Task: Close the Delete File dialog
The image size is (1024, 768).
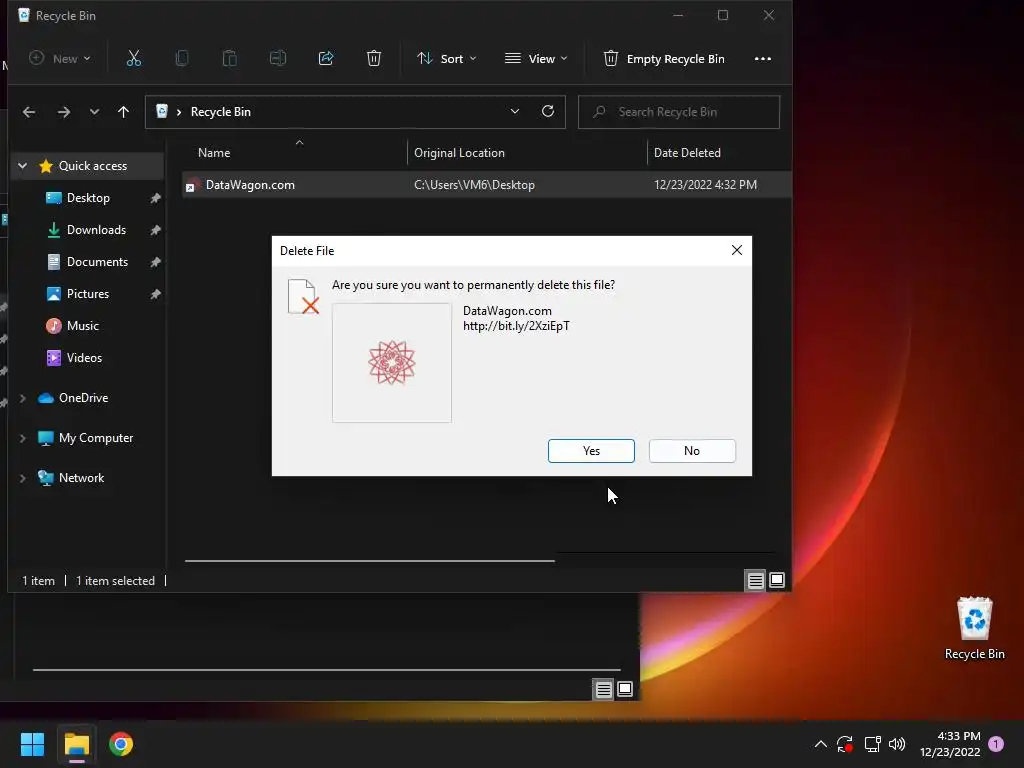Action: click(x=737, y=250)
